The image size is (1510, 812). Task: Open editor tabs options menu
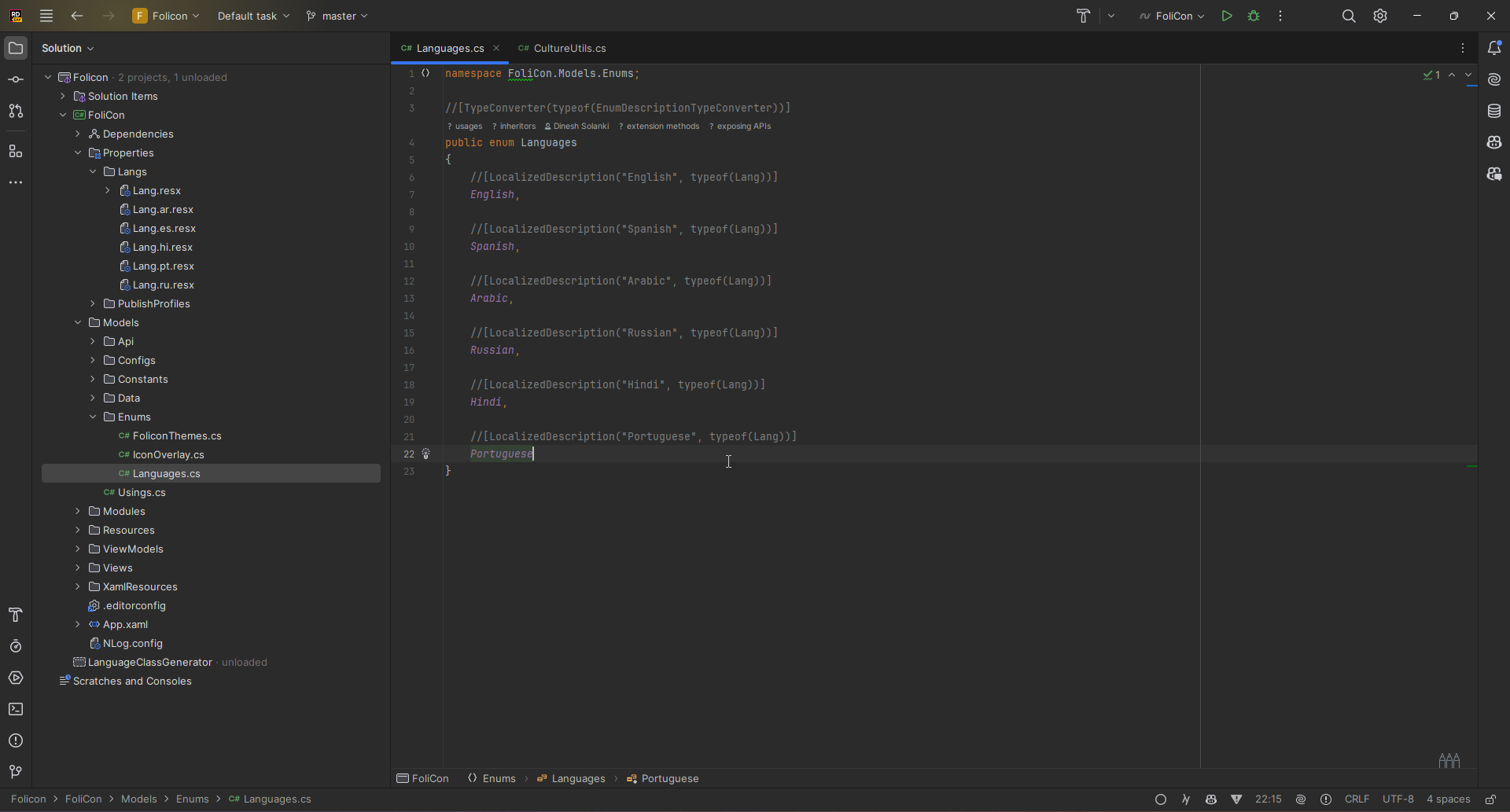tap(1463, 49)
